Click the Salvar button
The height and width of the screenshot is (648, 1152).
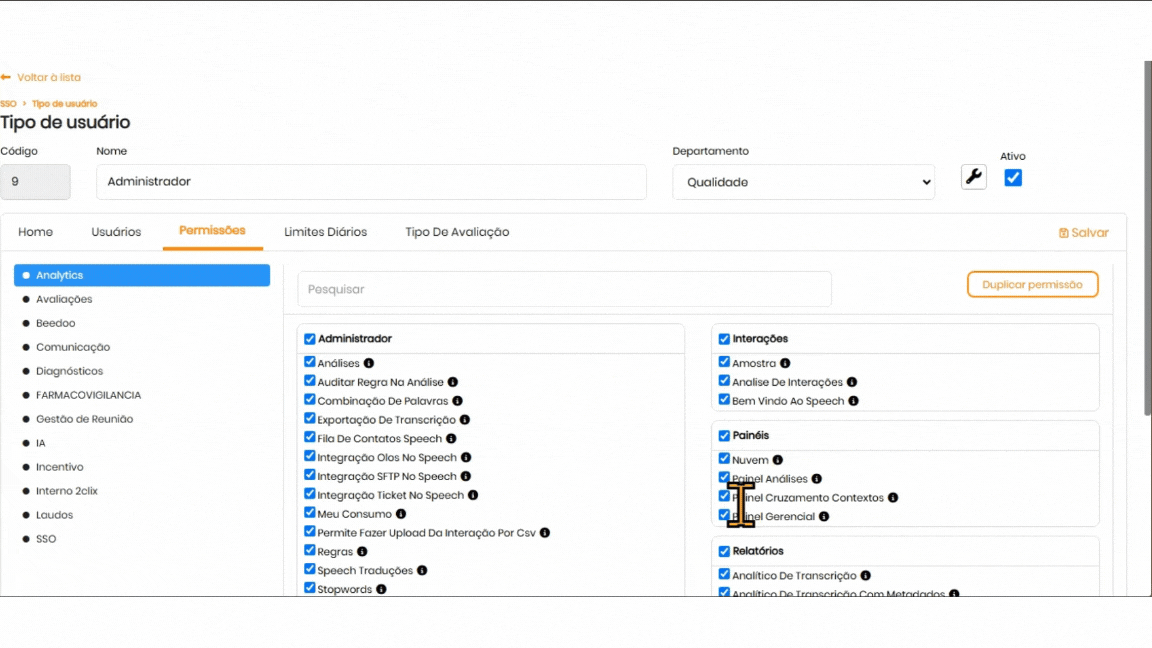pyautogui.click(x=1083, y=233)
